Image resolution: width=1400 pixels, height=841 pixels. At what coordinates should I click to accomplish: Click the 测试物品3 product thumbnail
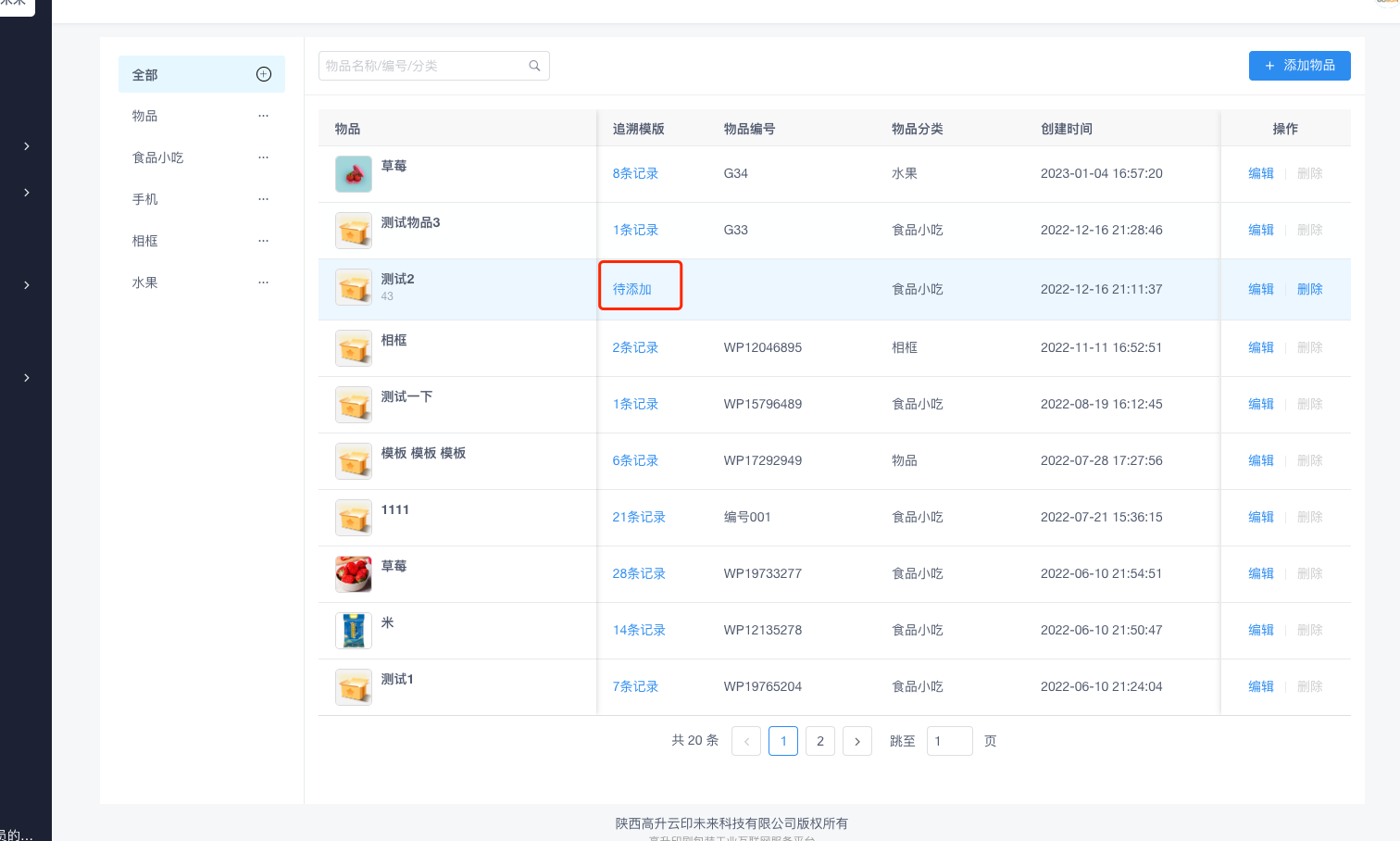354,231
